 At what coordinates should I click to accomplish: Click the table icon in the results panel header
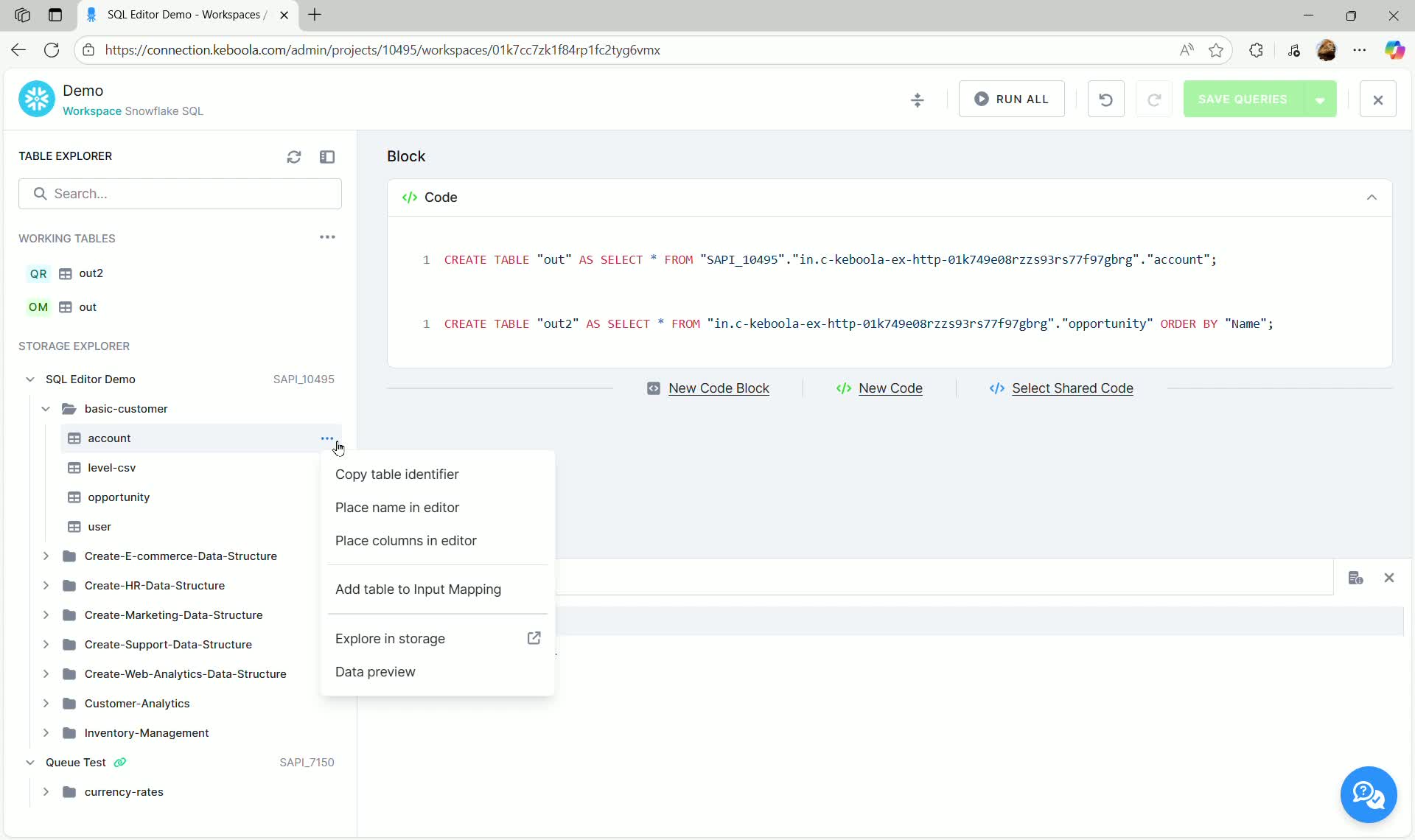tap(1356, 578)
